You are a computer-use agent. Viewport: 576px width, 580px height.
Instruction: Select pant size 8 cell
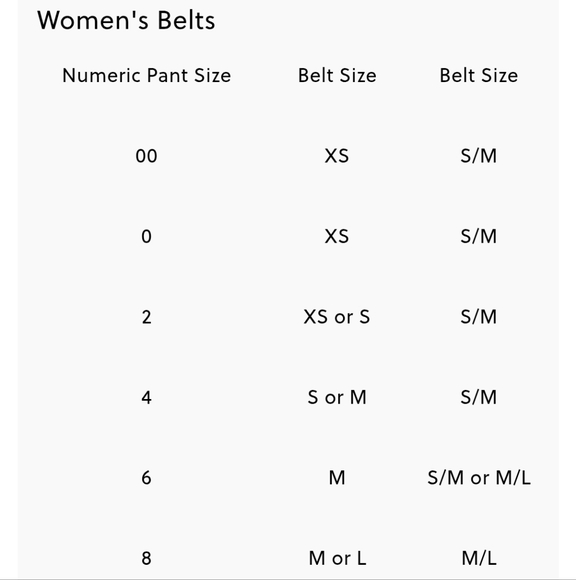click(146, 558)
